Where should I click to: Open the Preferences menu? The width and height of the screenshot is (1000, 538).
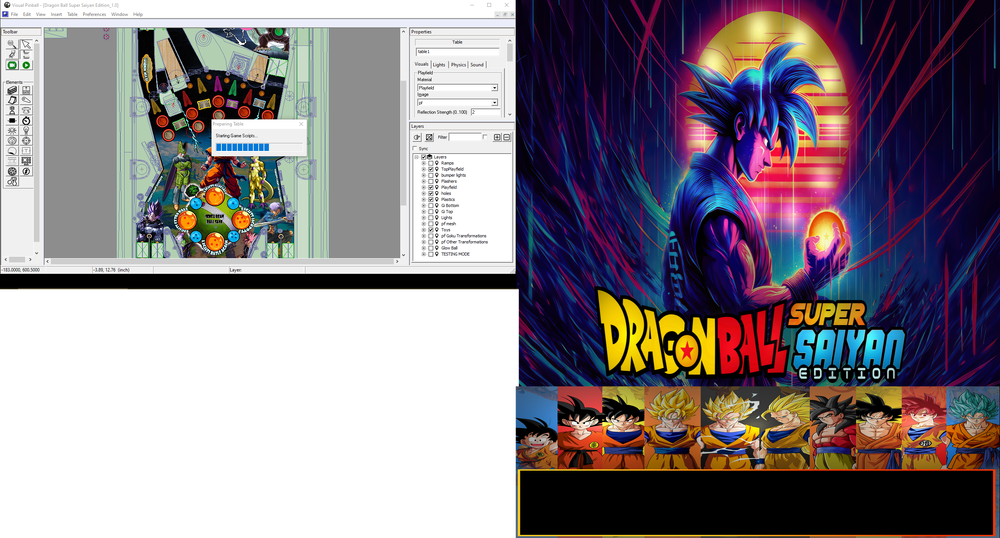(94, 14)
